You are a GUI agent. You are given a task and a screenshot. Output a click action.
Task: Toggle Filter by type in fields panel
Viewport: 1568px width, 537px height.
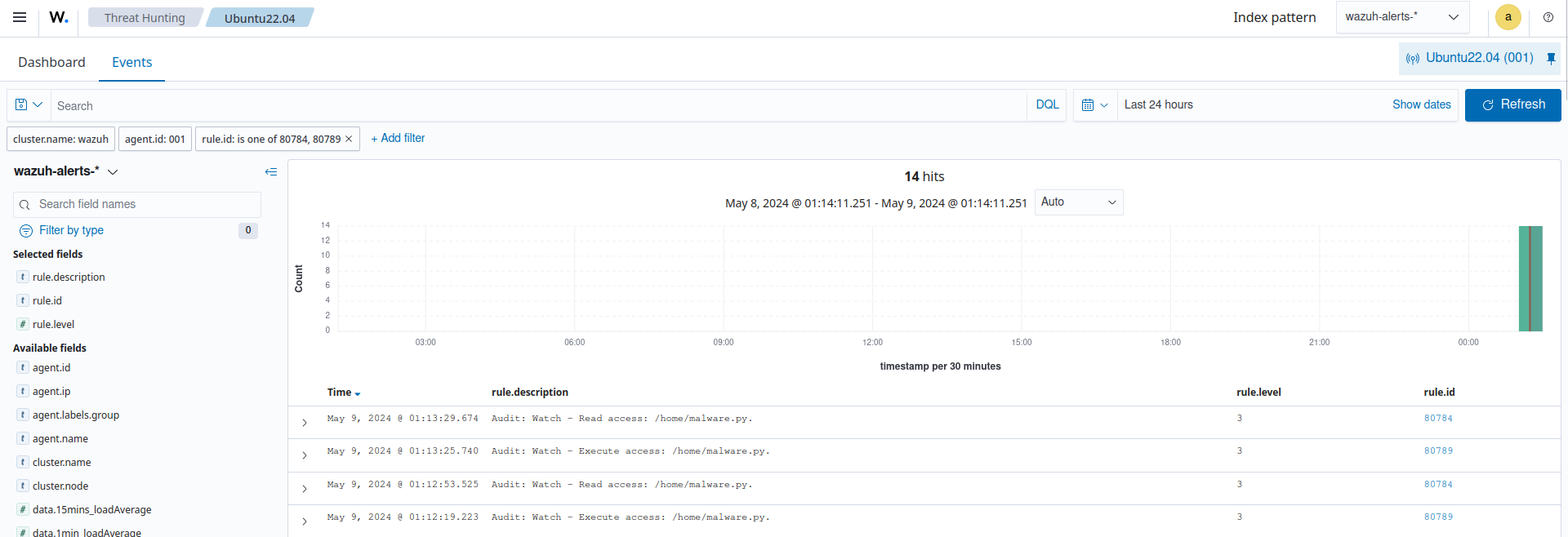71,230
